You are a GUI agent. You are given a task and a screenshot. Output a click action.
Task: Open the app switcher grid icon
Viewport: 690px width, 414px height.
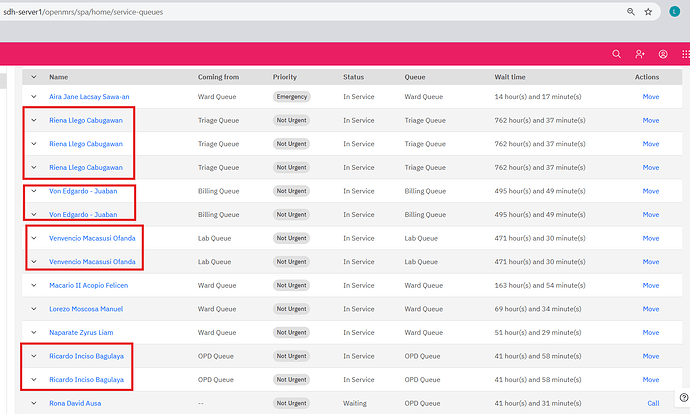[685, 54]
